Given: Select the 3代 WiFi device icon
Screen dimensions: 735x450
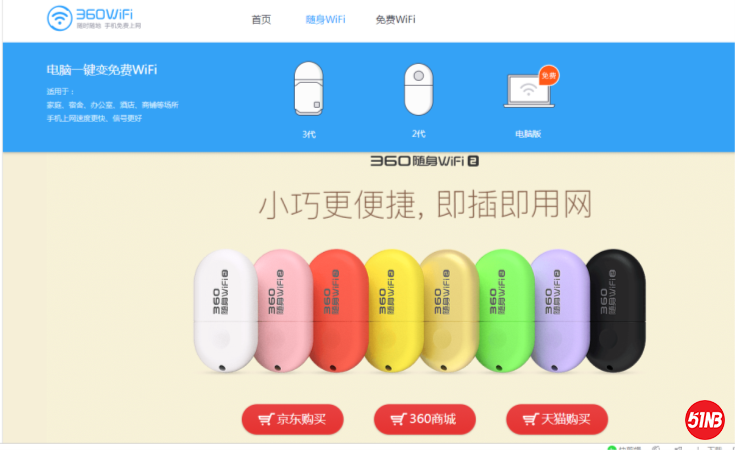Looking at the screenshot, I should [x=308, y=89].
